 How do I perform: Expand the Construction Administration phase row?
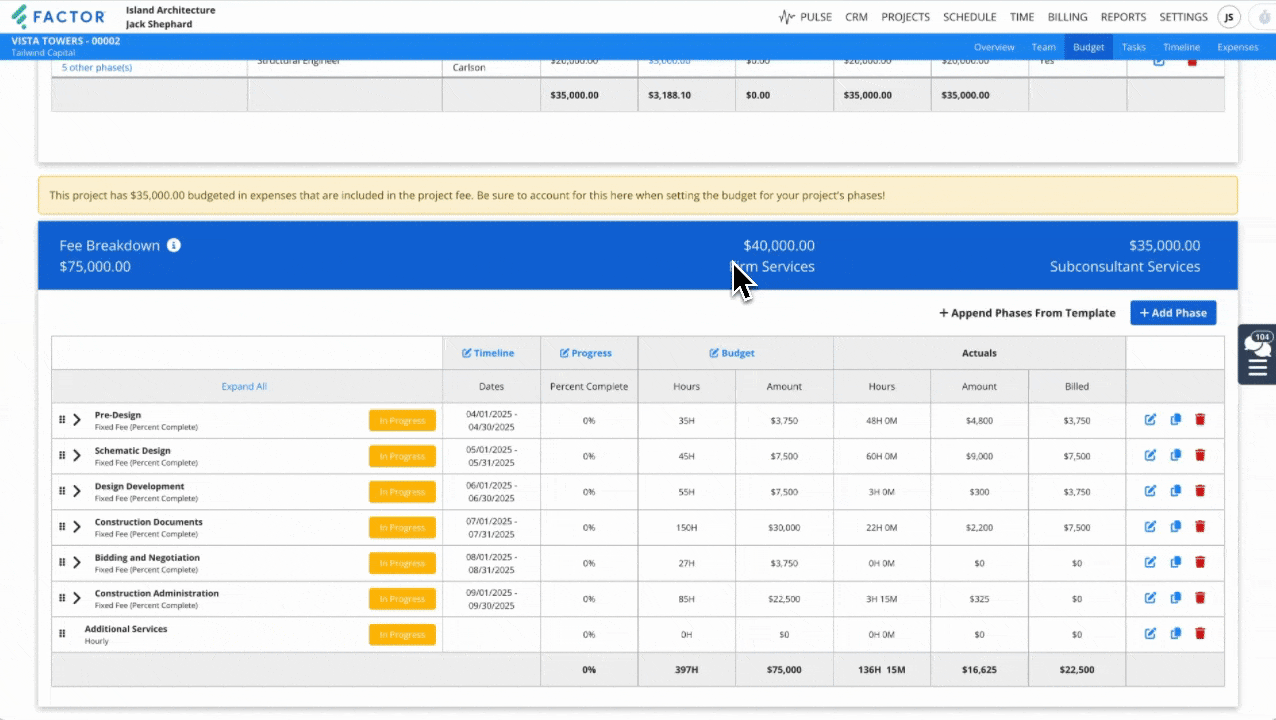tap(77, 599)
